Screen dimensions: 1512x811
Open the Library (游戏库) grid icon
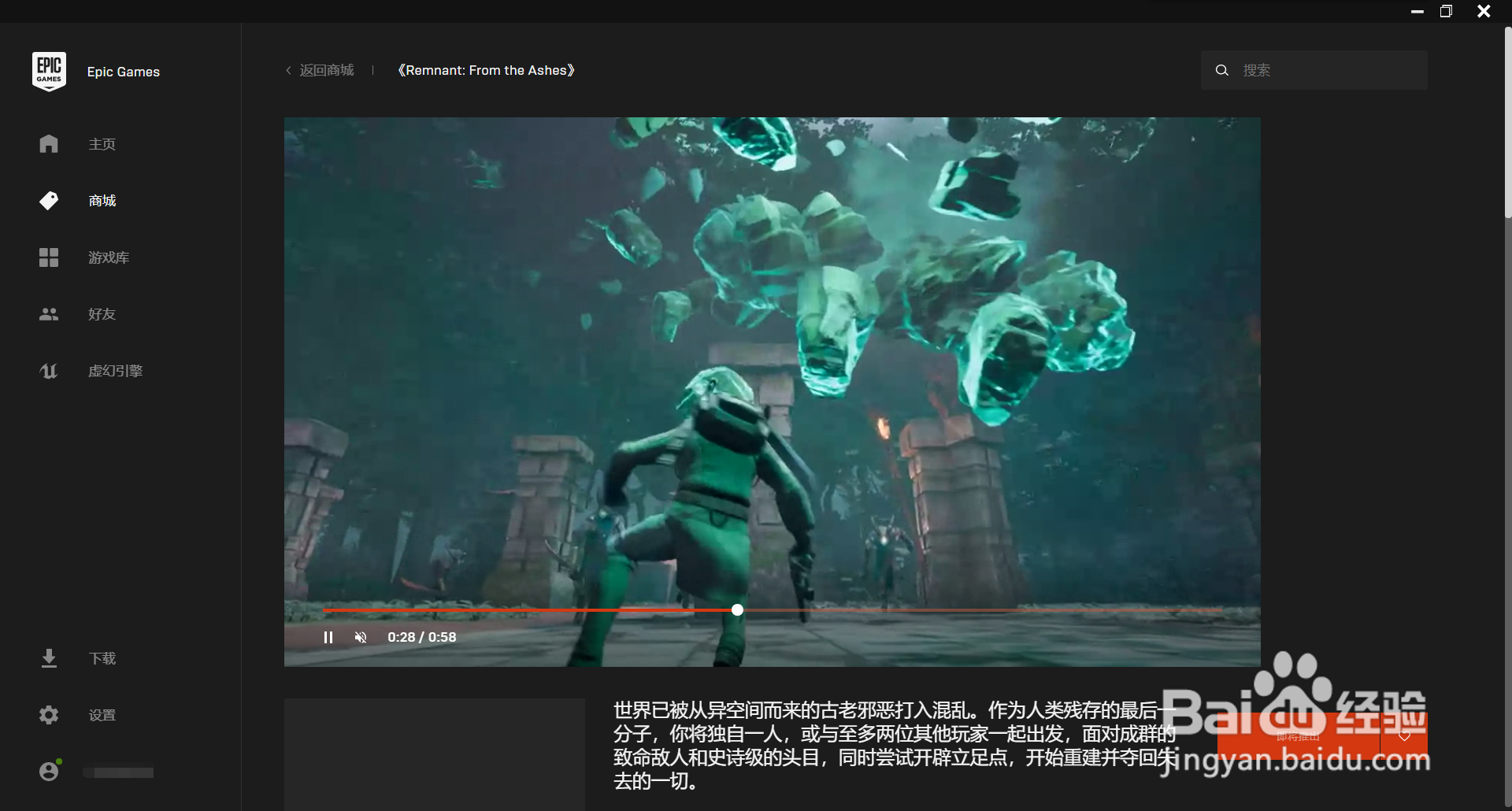pos(48,257)
